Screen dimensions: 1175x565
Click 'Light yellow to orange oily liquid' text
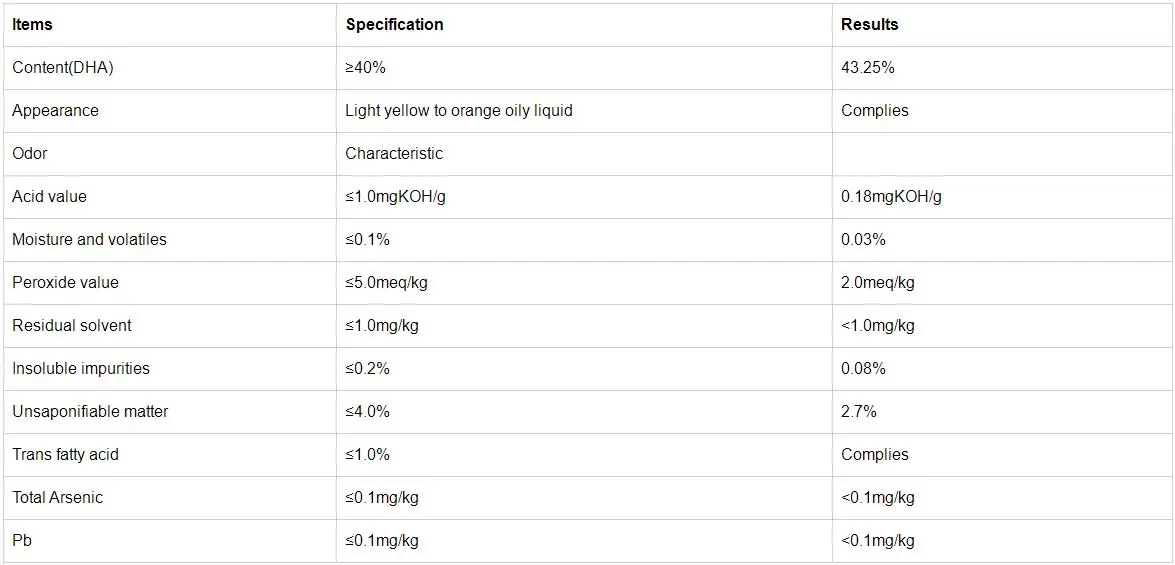(x=458, y=110)
